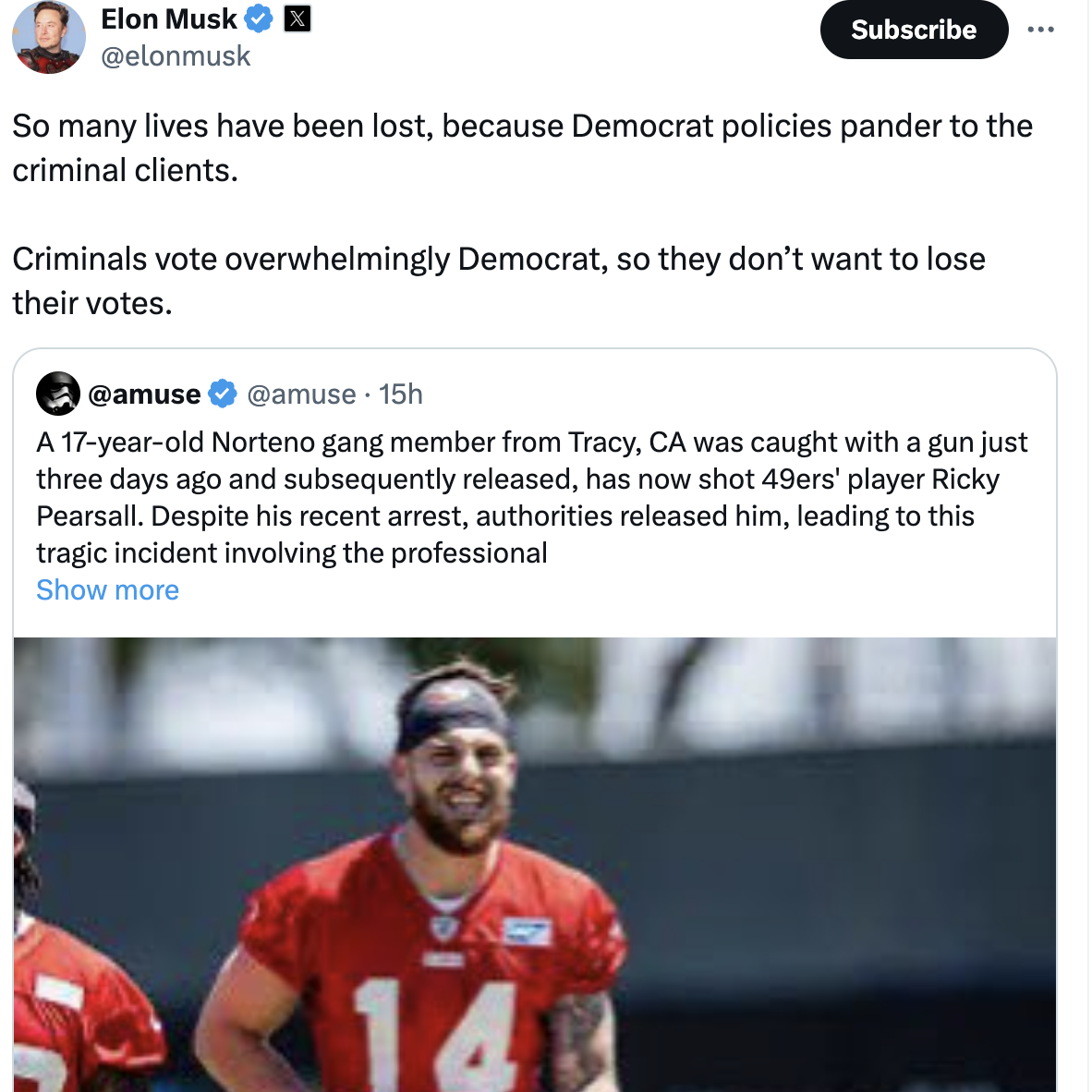This screenshot has height=1092, width=1092.
Task: Click the Elon Musk display name
Action: pos(169,18)
